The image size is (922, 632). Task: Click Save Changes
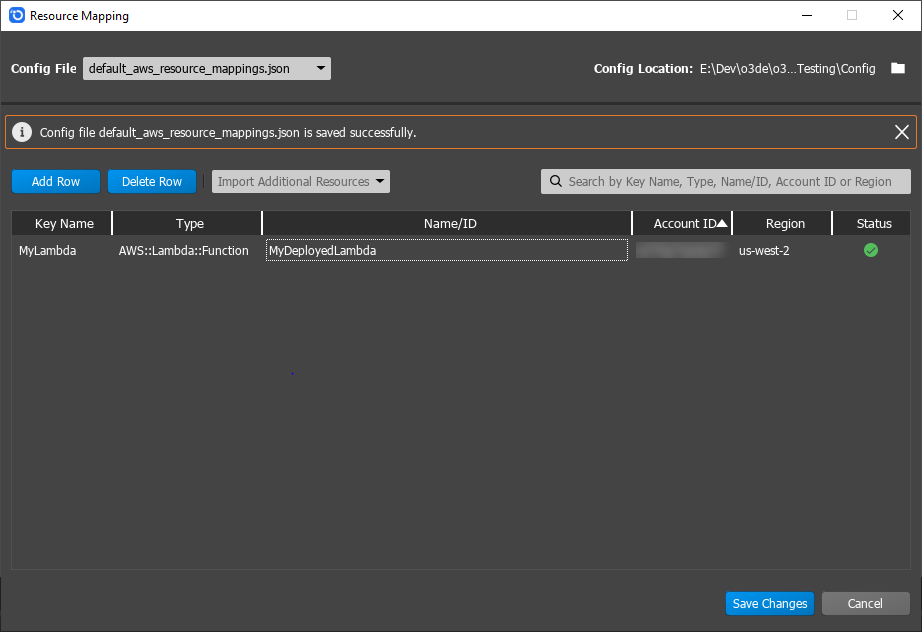pyautogui.click(x=769, y=603)
